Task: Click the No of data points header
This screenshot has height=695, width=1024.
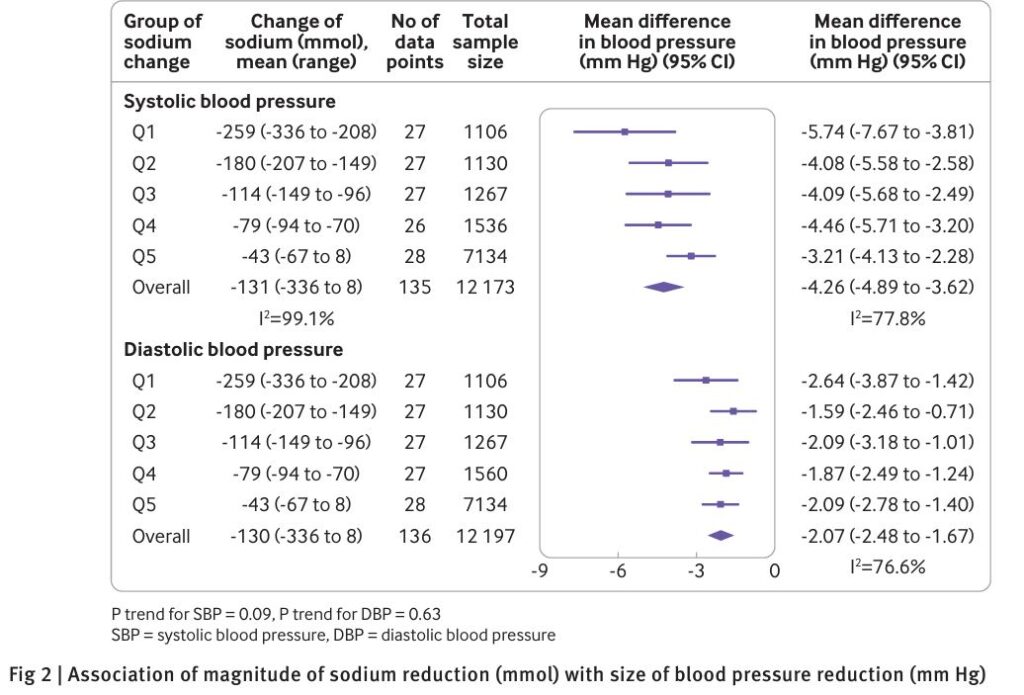Action: [x=415, y=42]
